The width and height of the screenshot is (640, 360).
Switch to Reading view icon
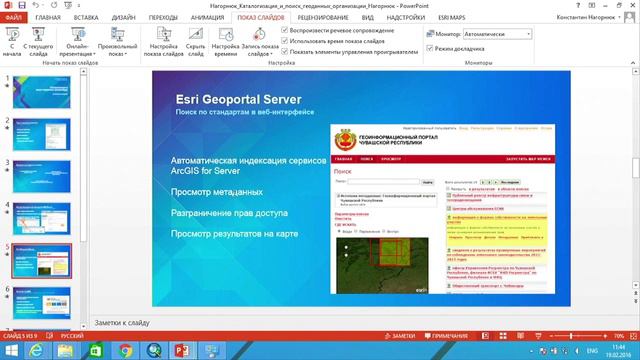pyautogui.click(x=520, y=336)
